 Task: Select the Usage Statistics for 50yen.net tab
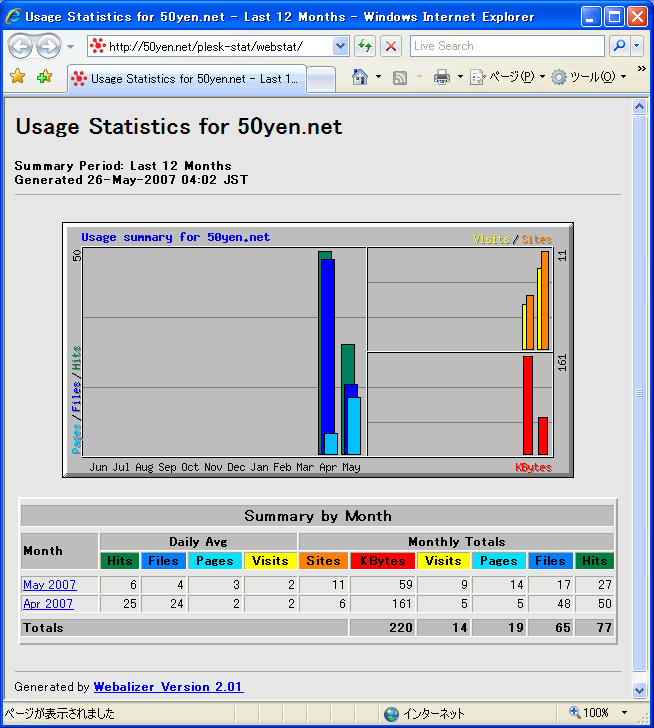[185, 79]
